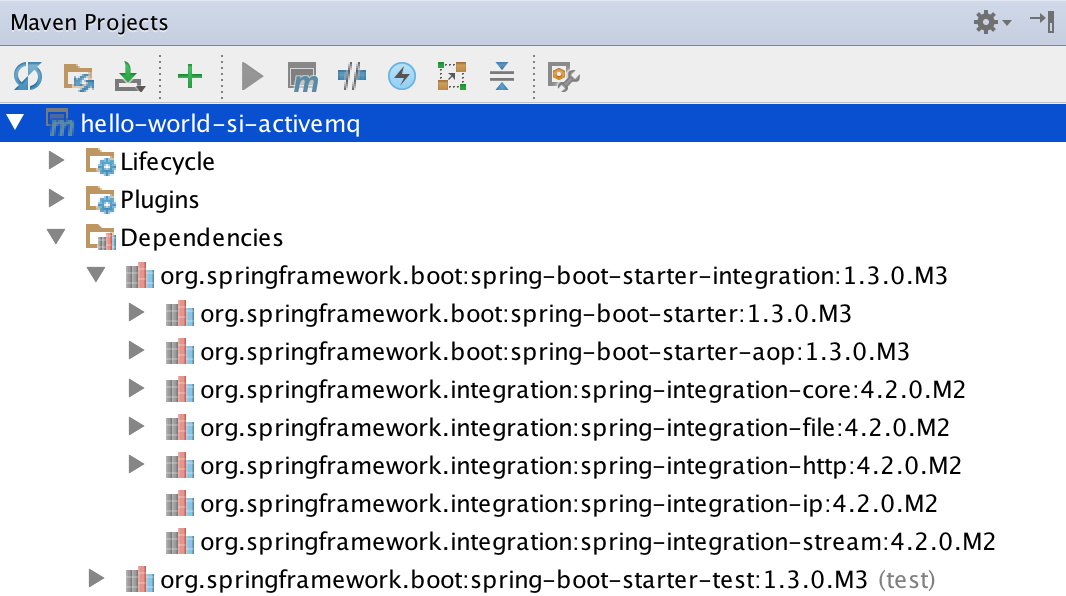The image size is (1066, 596).
Task: Open Maven Settings wrench icon
Action: click(564, 77)
